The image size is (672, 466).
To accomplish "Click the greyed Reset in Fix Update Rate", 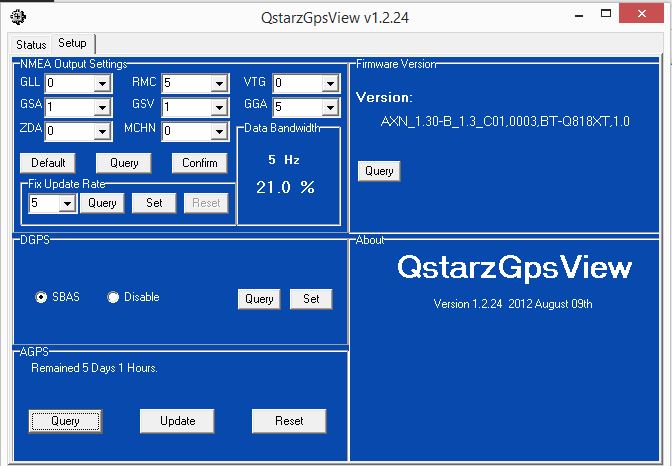I will point(206,203).
